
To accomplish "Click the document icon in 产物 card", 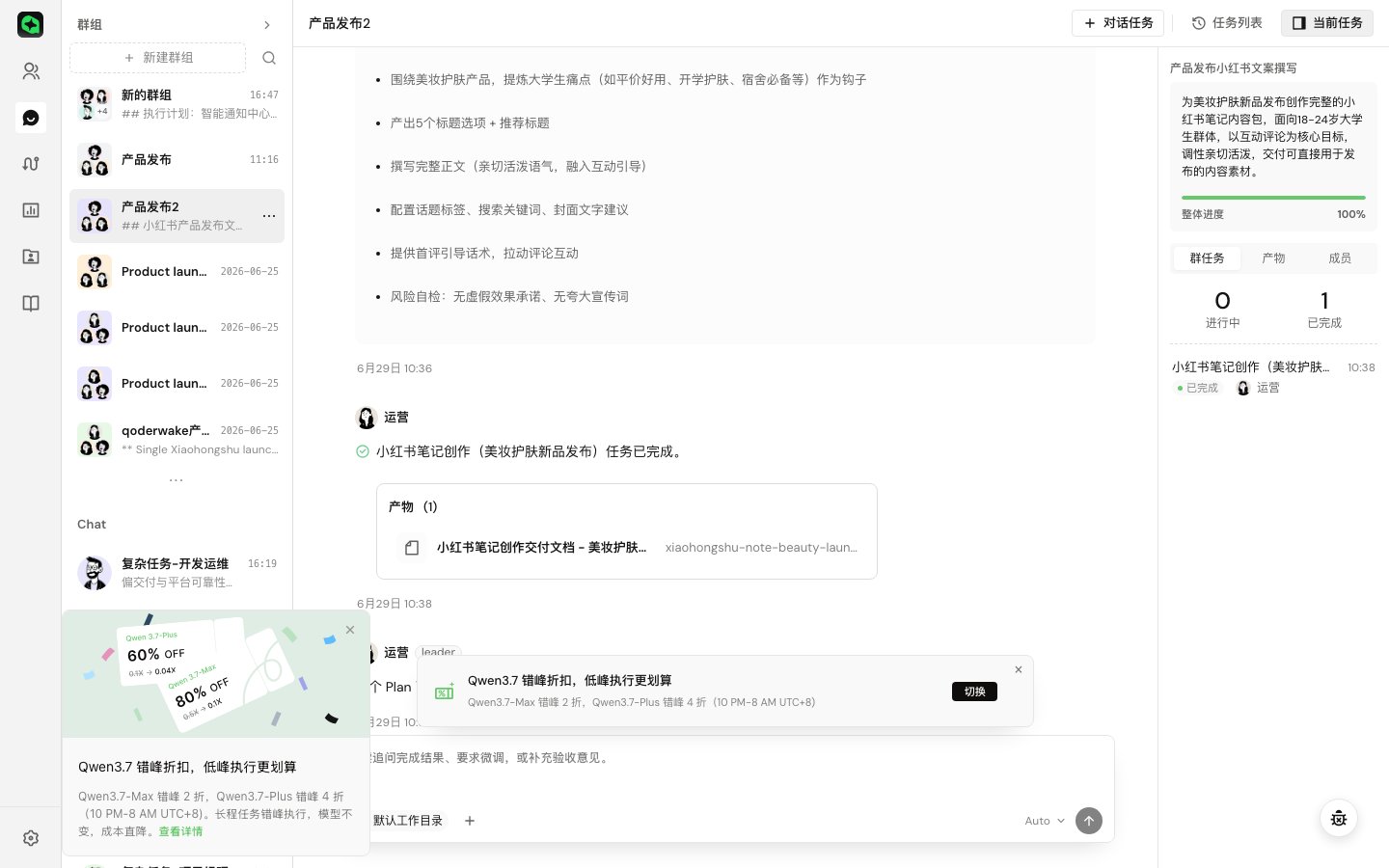I will tap(412, 548).
